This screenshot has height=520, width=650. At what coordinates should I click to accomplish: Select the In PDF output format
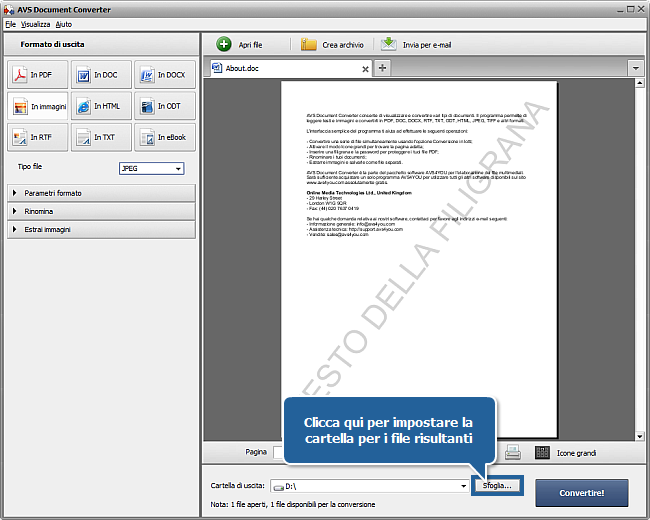click(x=37, y=75)
